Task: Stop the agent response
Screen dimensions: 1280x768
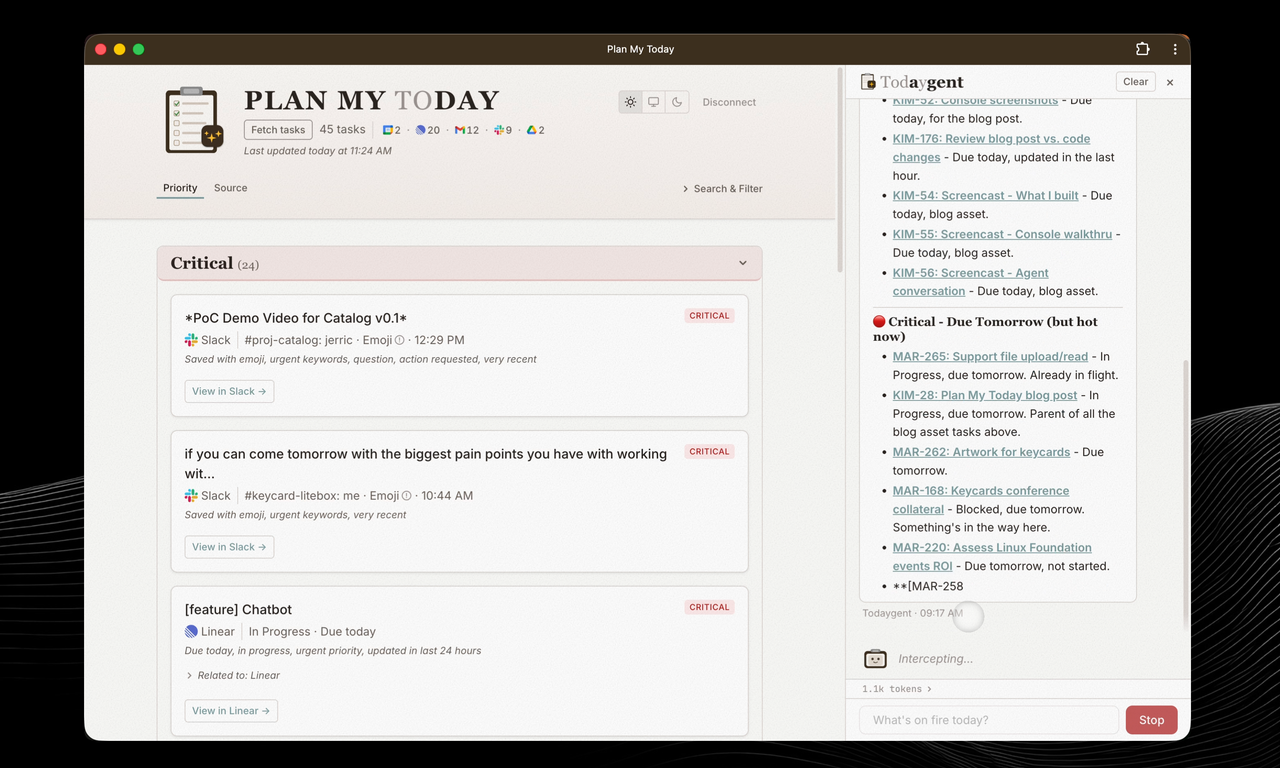Action: [1151, 720]
